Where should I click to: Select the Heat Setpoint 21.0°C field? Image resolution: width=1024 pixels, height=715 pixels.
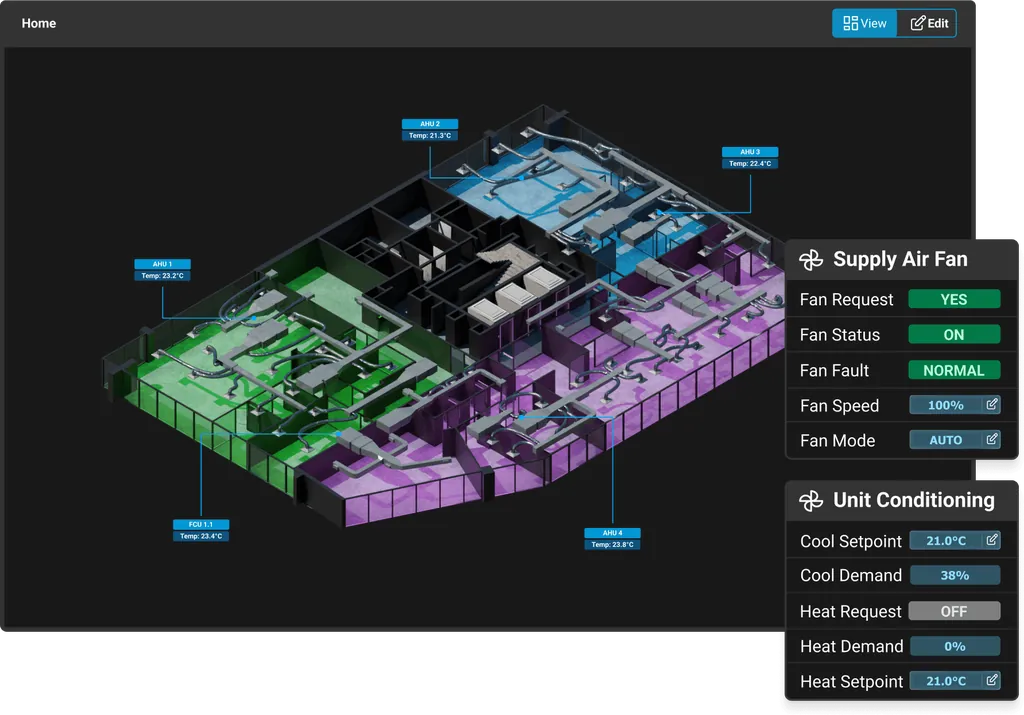point(954,681)
